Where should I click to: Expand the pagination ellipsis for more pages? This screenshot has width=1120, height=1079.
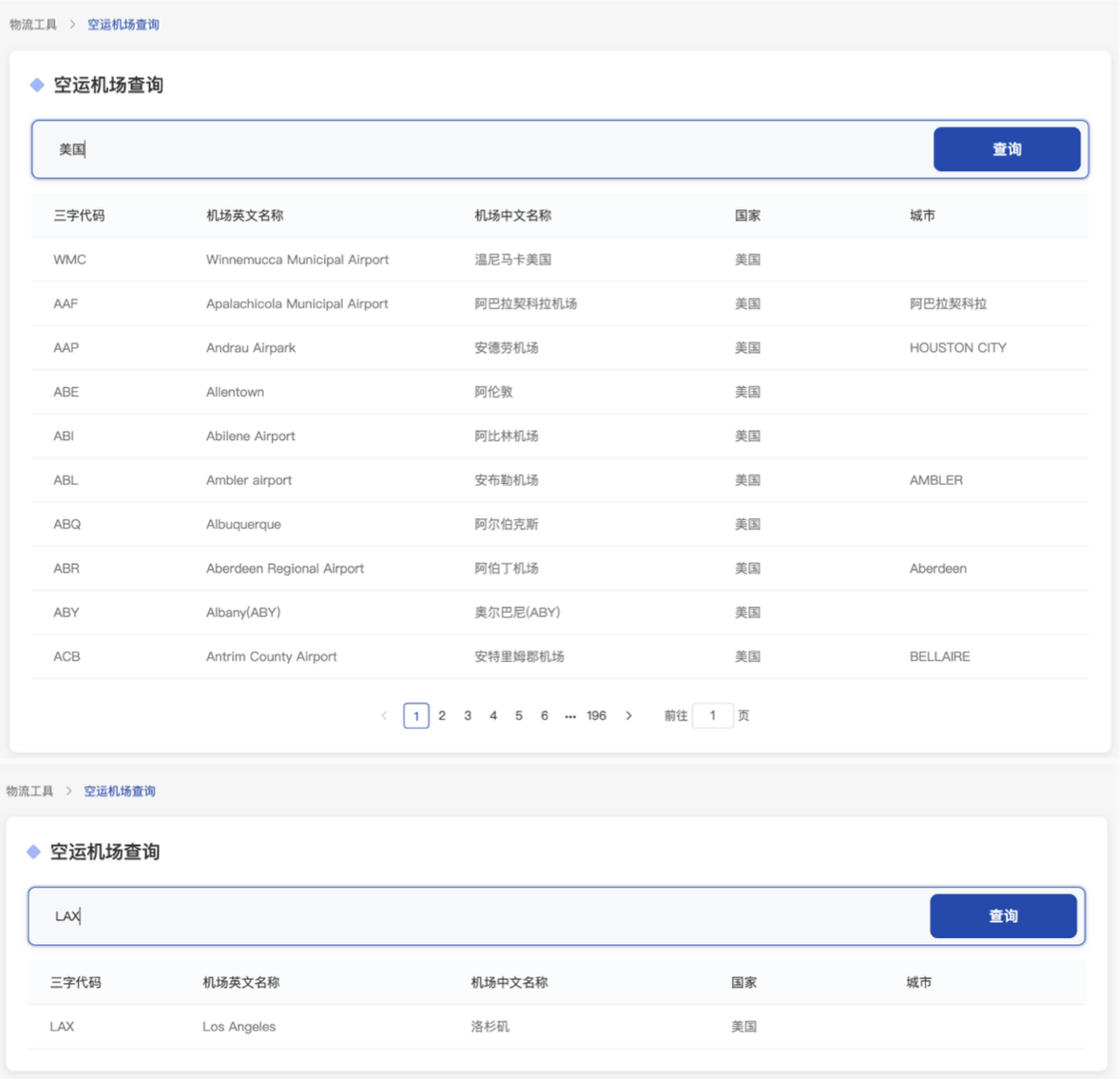tap(570, 716)
